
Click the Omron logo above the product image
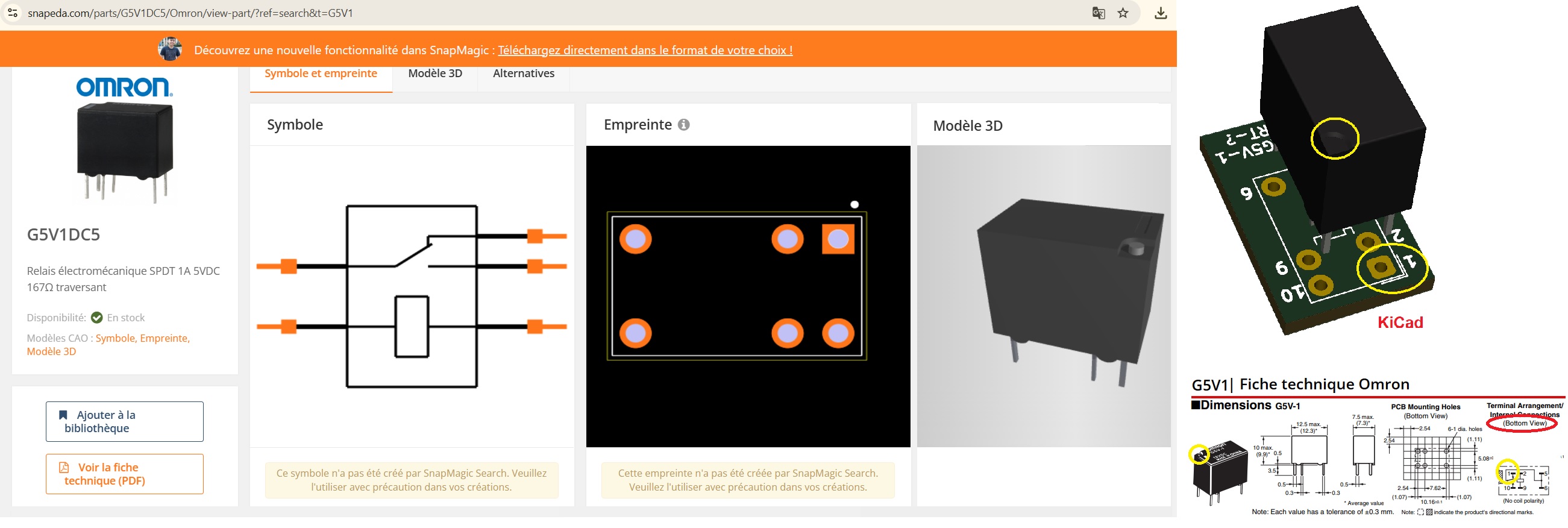pyautogui.click(x=124, y=87)
